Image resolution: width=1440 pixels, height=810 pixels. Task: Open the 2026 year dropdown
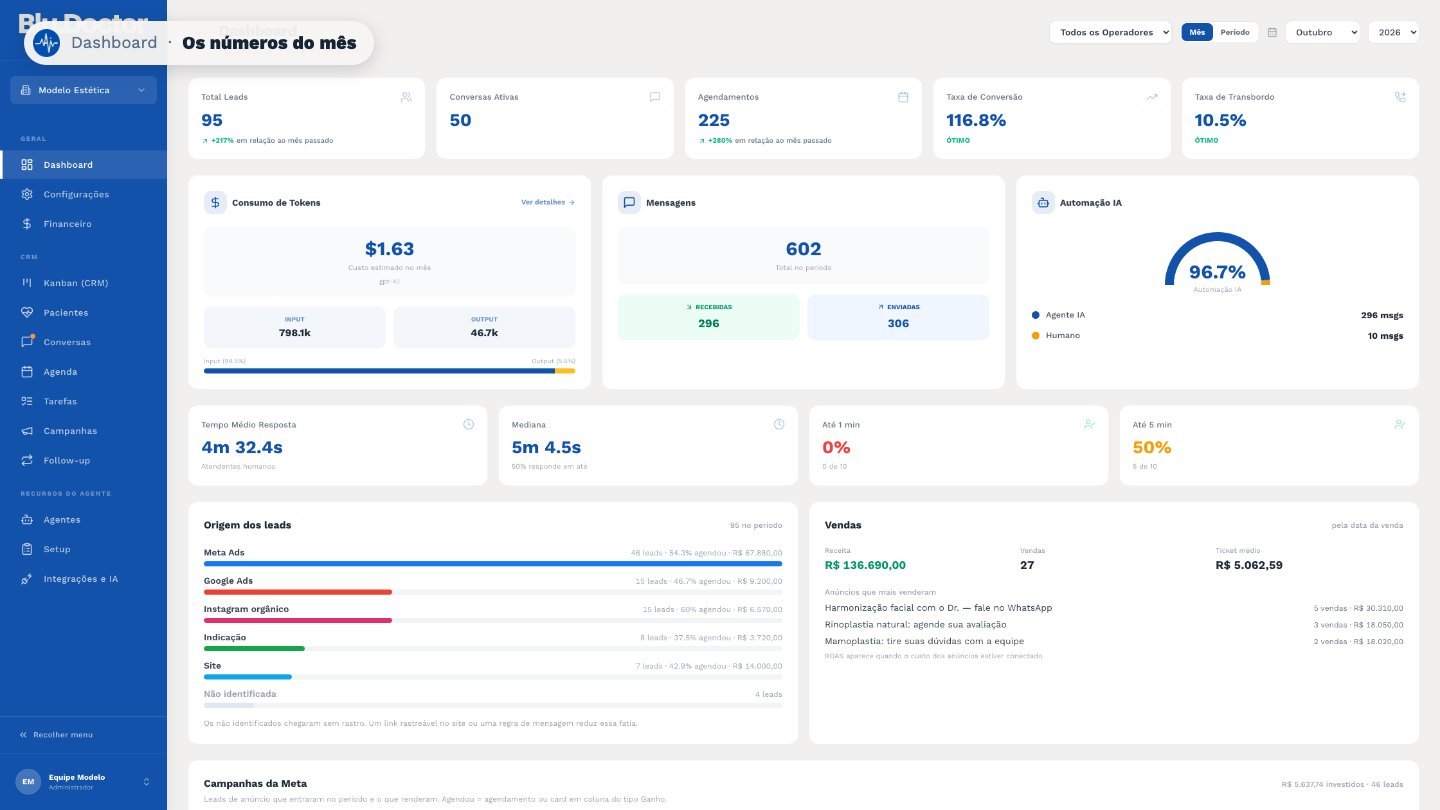(x=1393, y=32)
